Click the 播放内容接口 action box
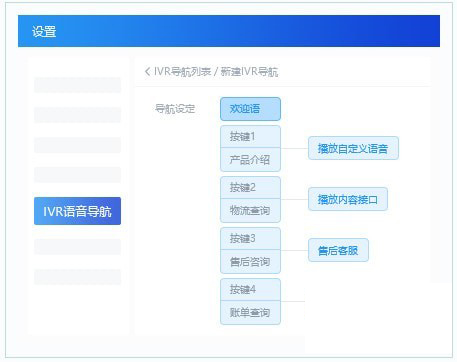This screenshot has width=457, height=362. (x=348, y=199)
